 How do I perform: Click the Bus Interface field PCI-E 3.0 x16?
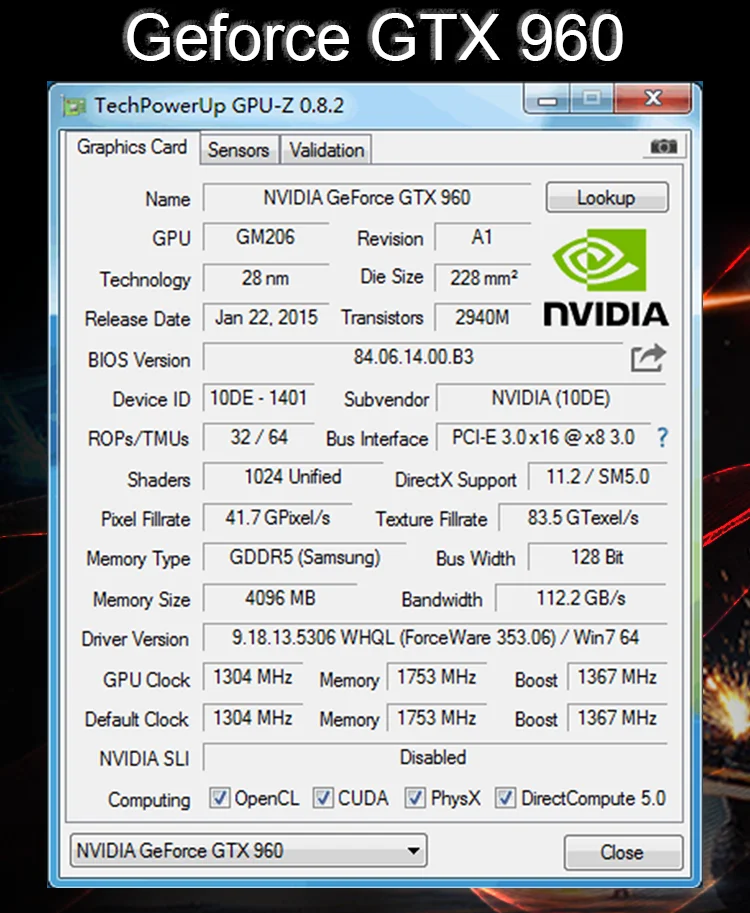click(543, 437)
